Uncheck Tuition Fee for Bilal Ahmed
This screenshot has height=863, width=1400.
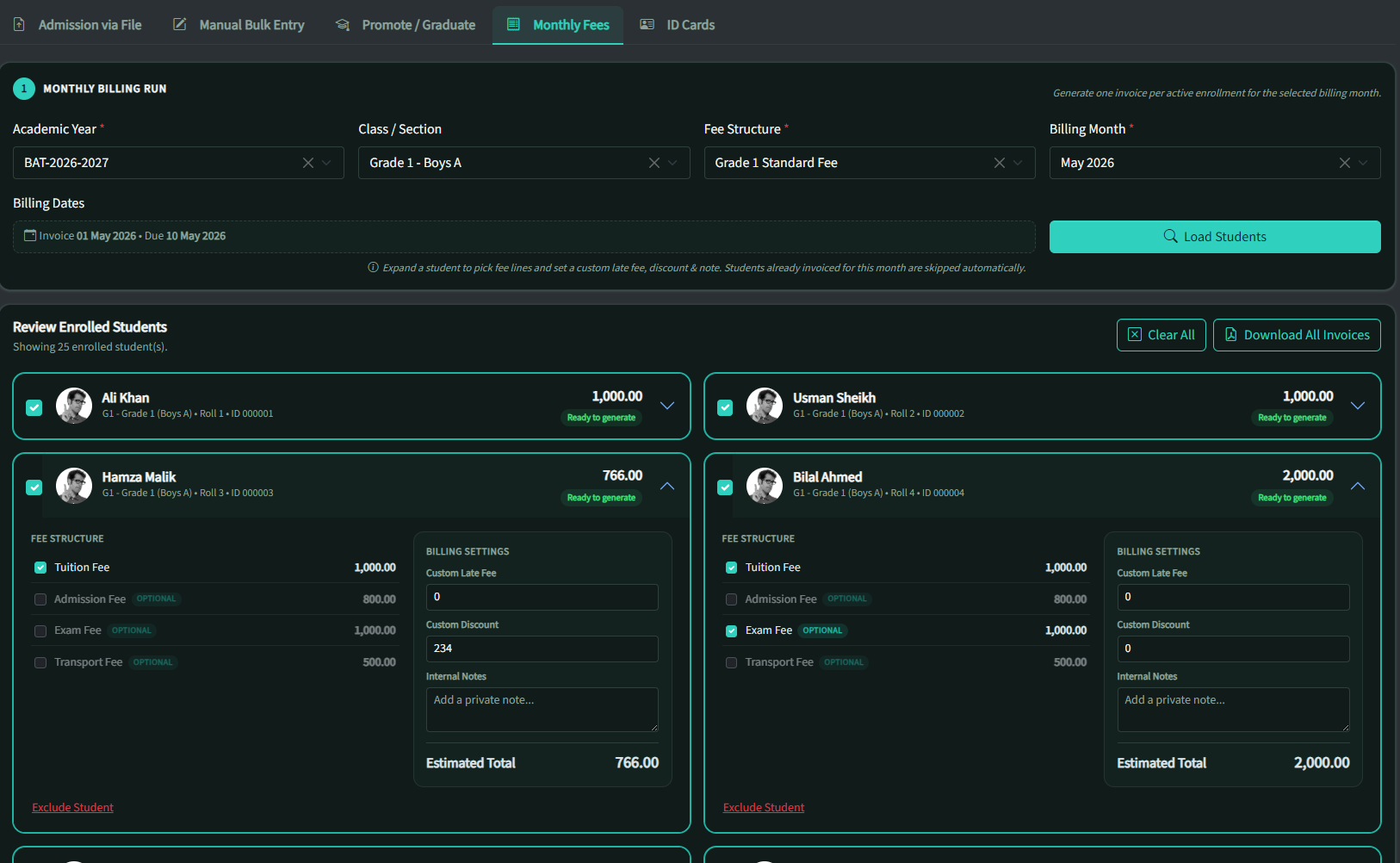point(732,568)
